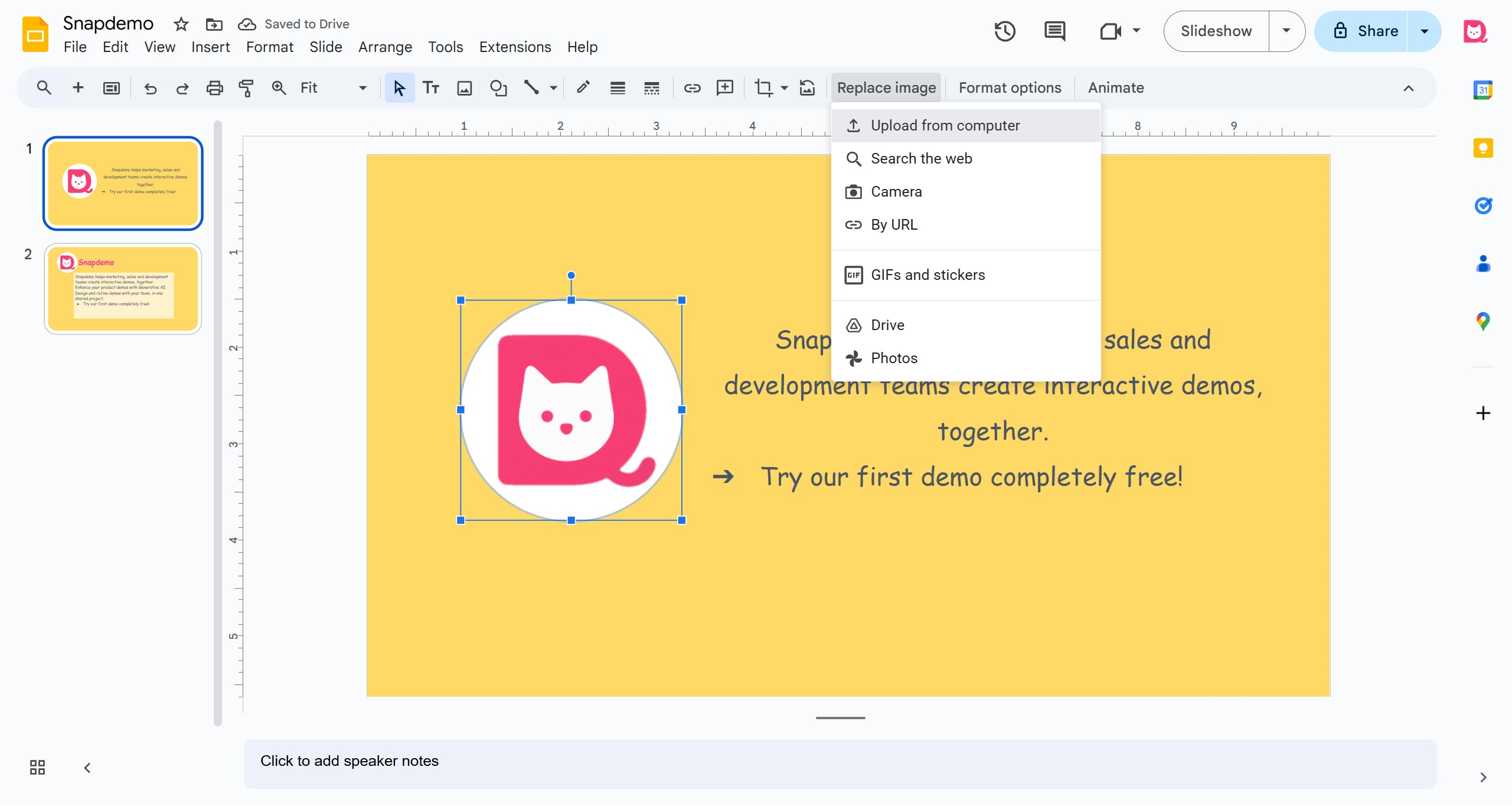The image size is (1512, 806).
Task: Insert a link
Action: coord(692,88)
